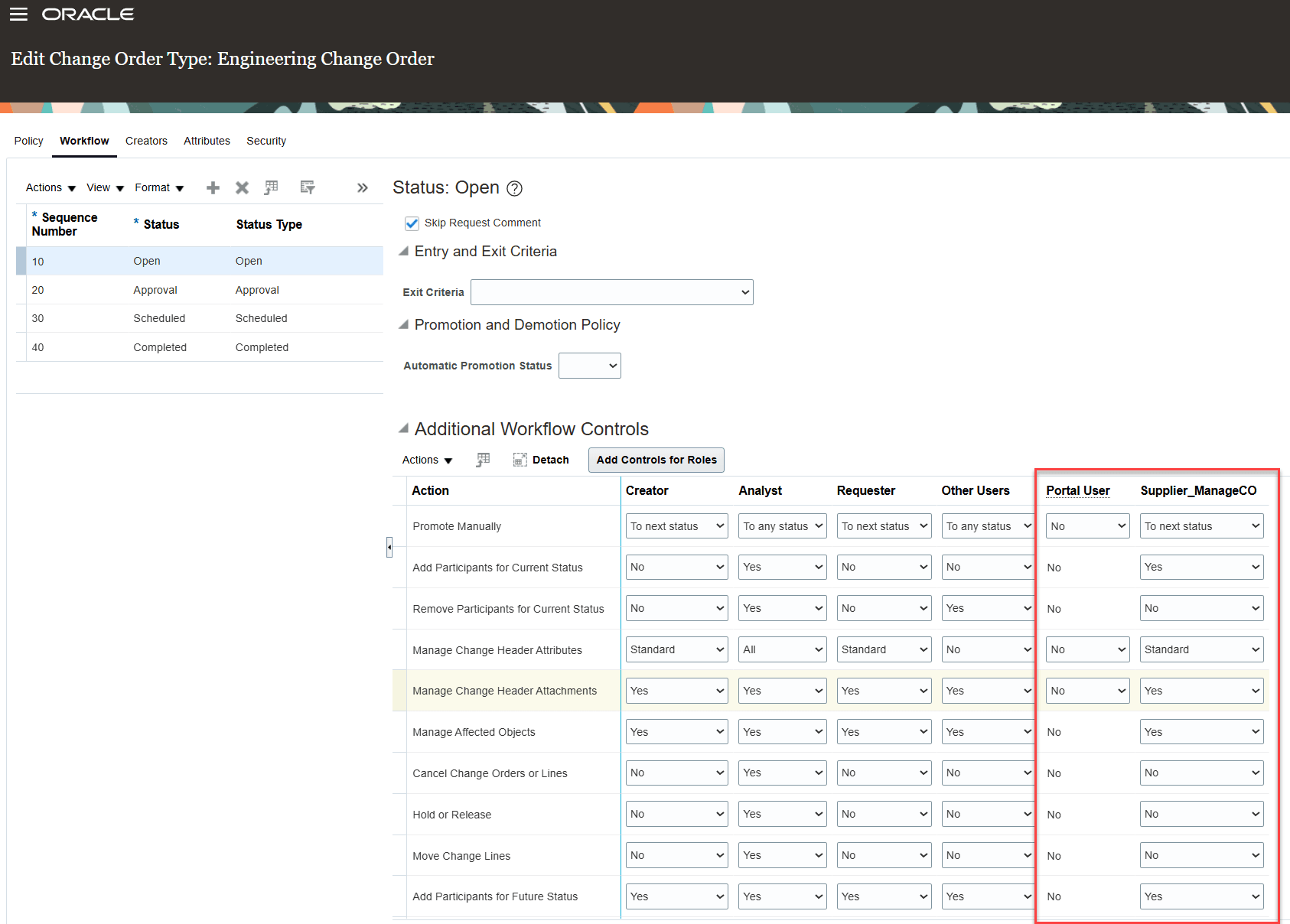The image size is (1290, 924).
Task: Open help next to Status: Open
Action: tap(515, 188)
